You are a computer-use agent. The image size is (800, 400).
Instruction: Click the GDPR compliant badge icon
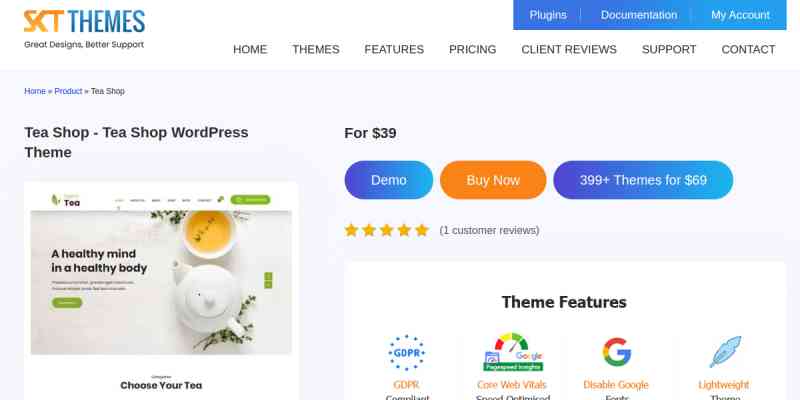tap(406, 353)
